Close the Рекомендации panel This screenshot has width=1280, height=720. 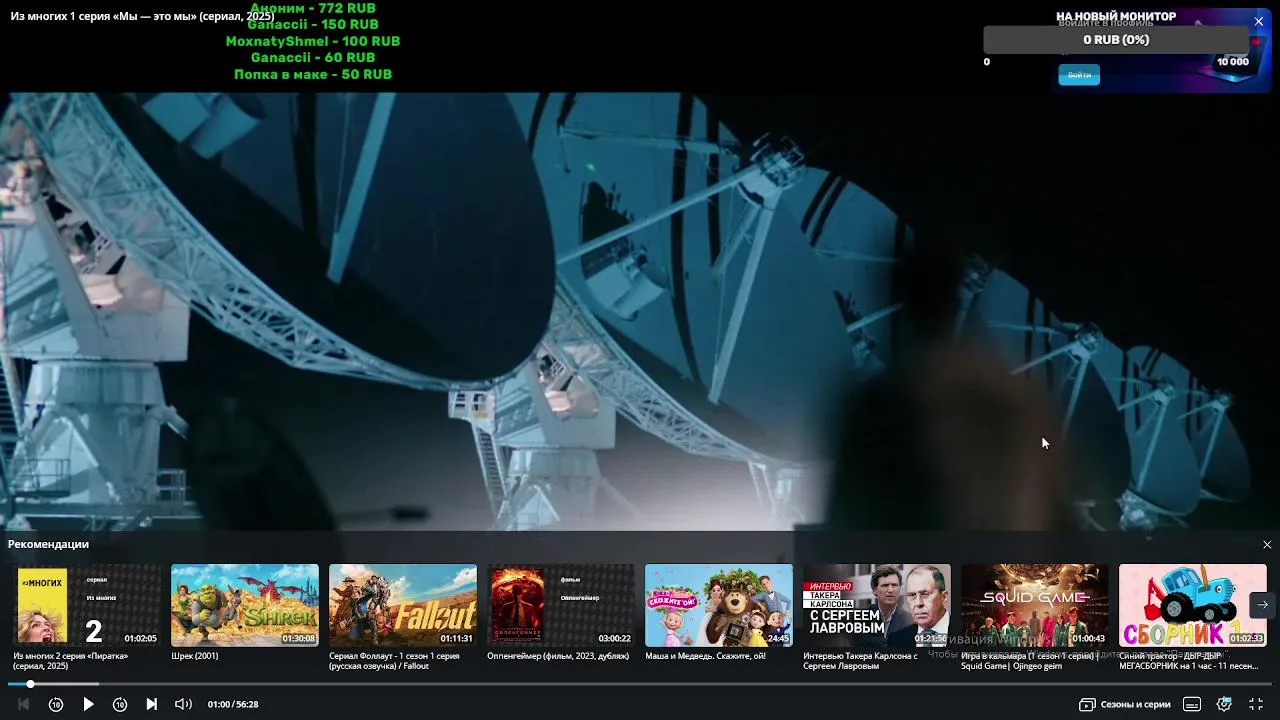click(1267, 545)
